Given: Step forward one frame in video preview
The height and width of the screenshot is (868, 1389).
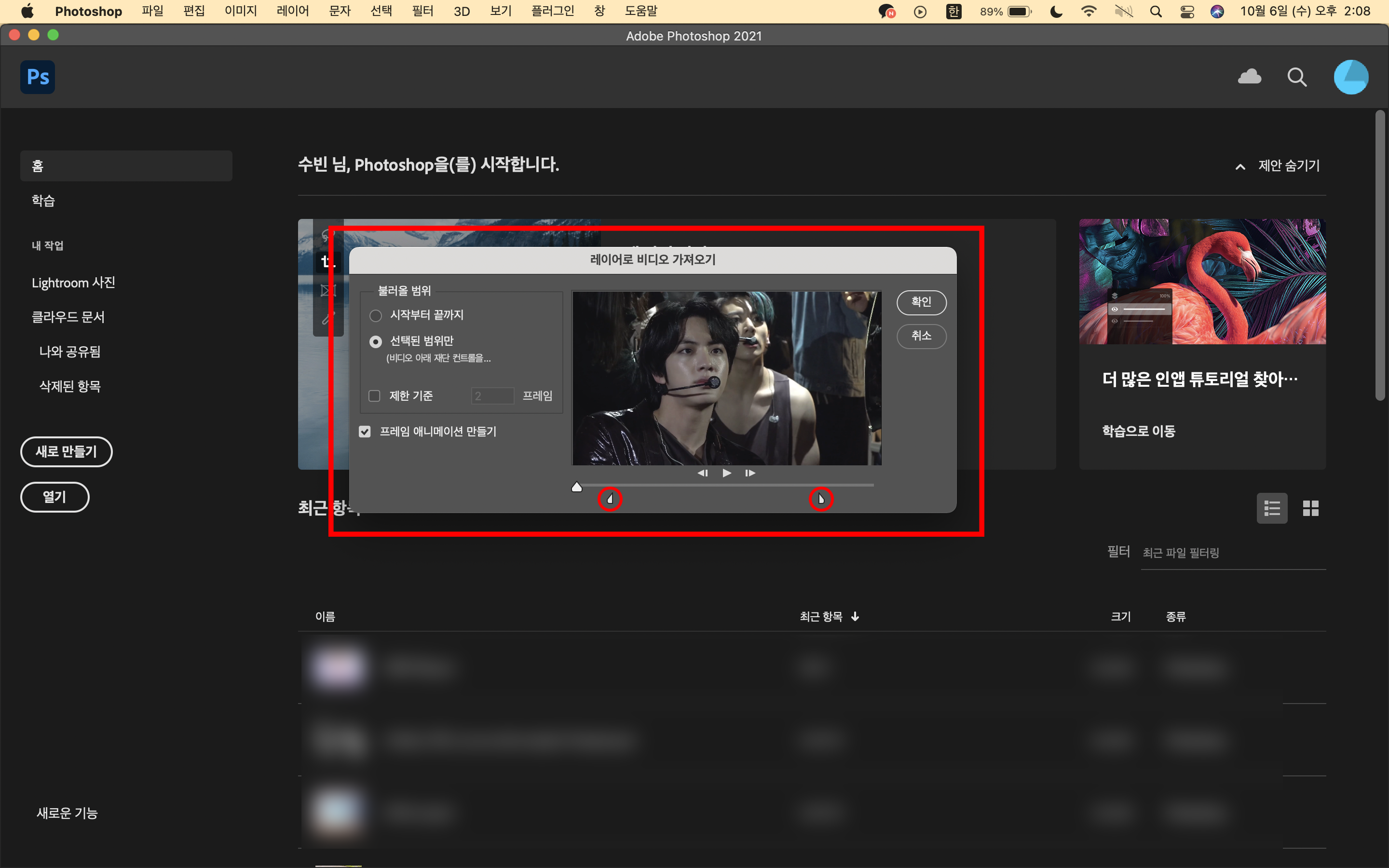Looking at the screenshot, I should pyautogui.click(x=750, y=473).
